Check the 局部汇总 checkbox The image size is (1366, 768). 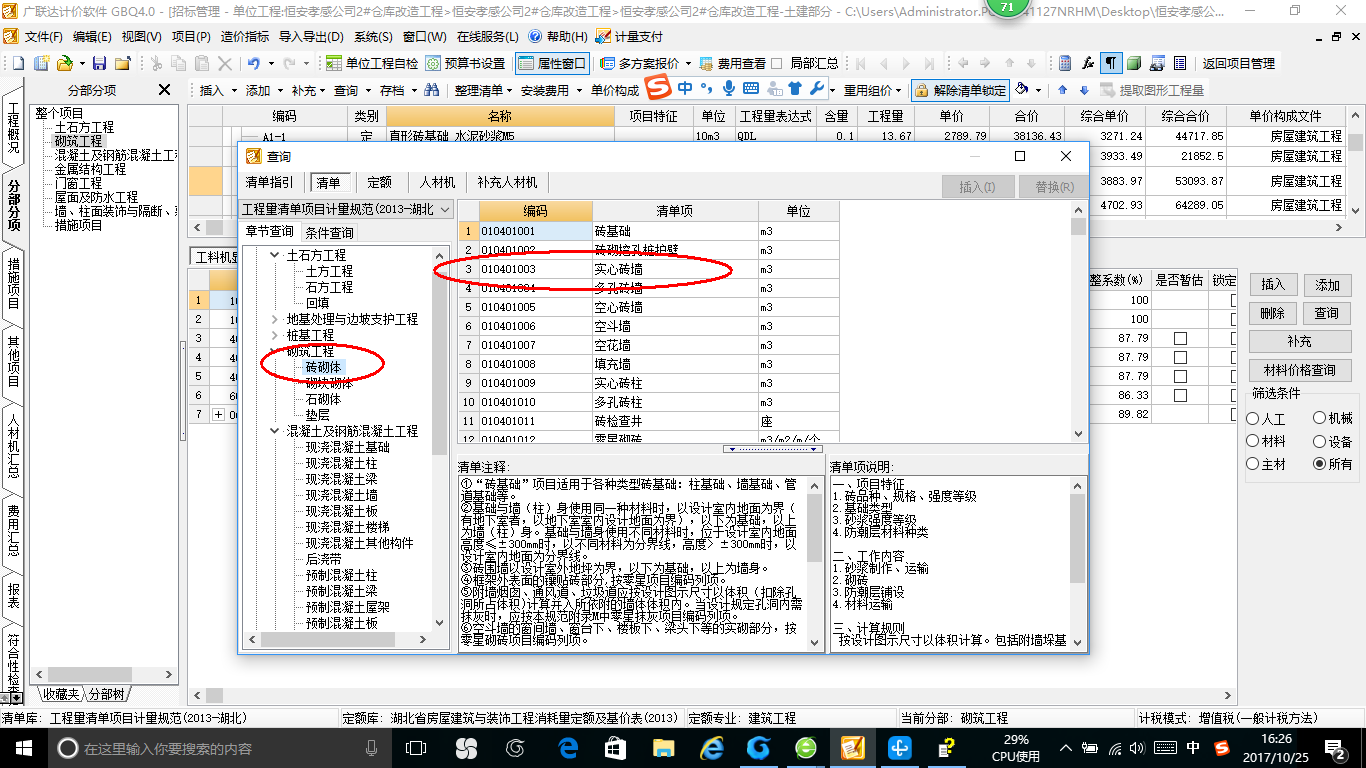point(779,63)
